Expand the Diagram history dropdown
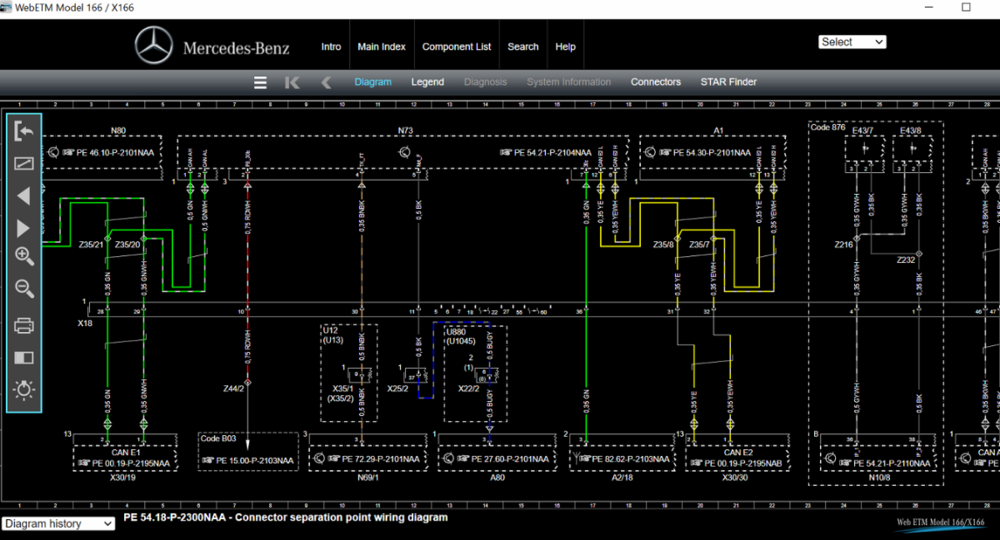Viewport: 1000px width, 540px height. click(58, 523)
